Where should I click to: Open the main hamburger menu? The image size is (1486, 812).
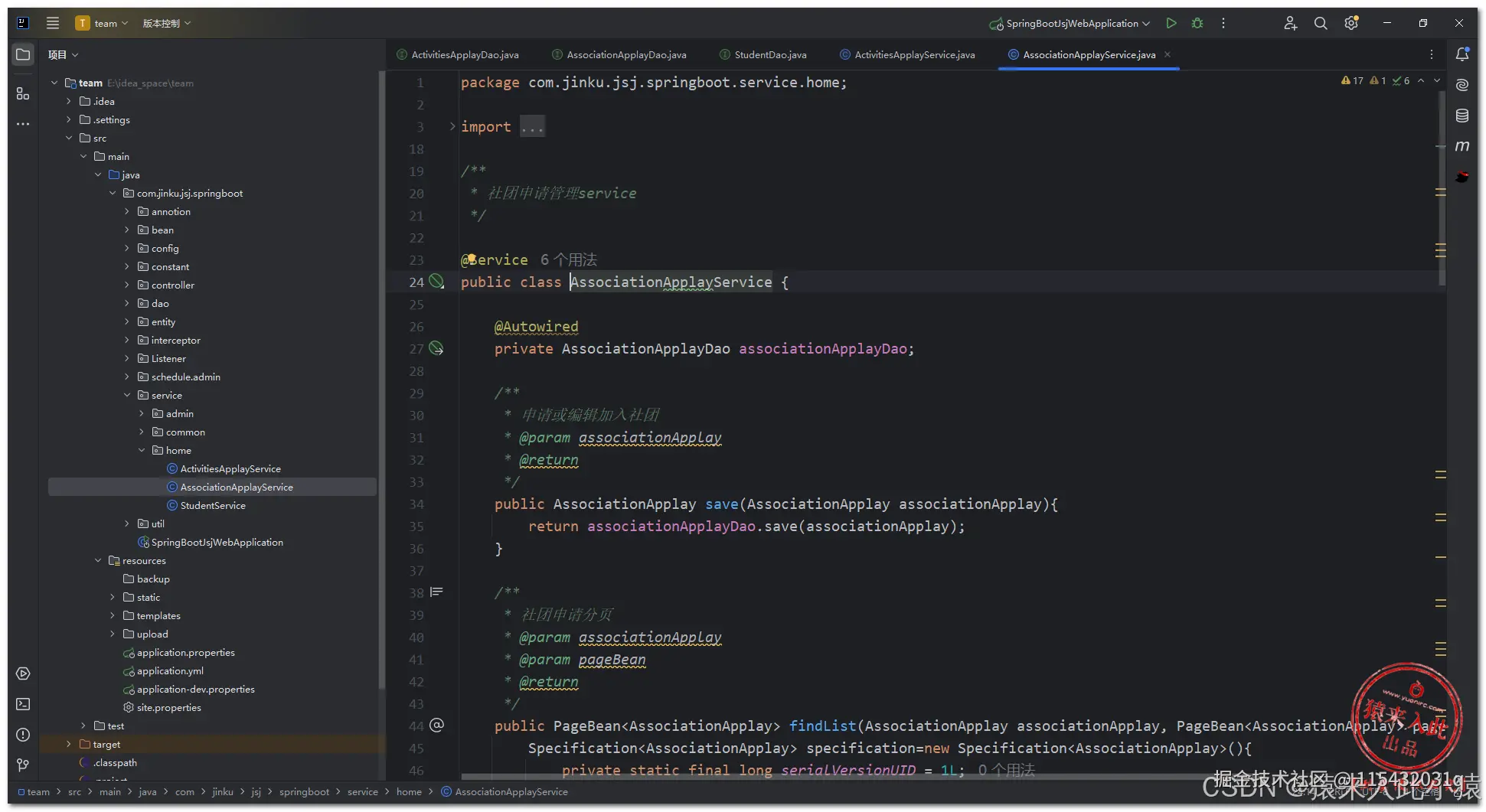[53, 23]
